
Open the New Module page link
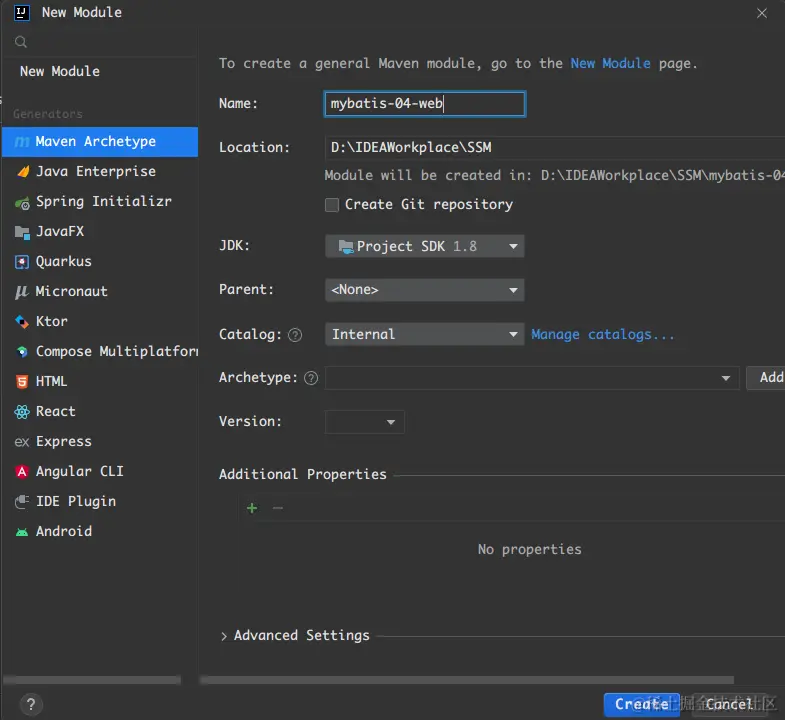(610, 64)
